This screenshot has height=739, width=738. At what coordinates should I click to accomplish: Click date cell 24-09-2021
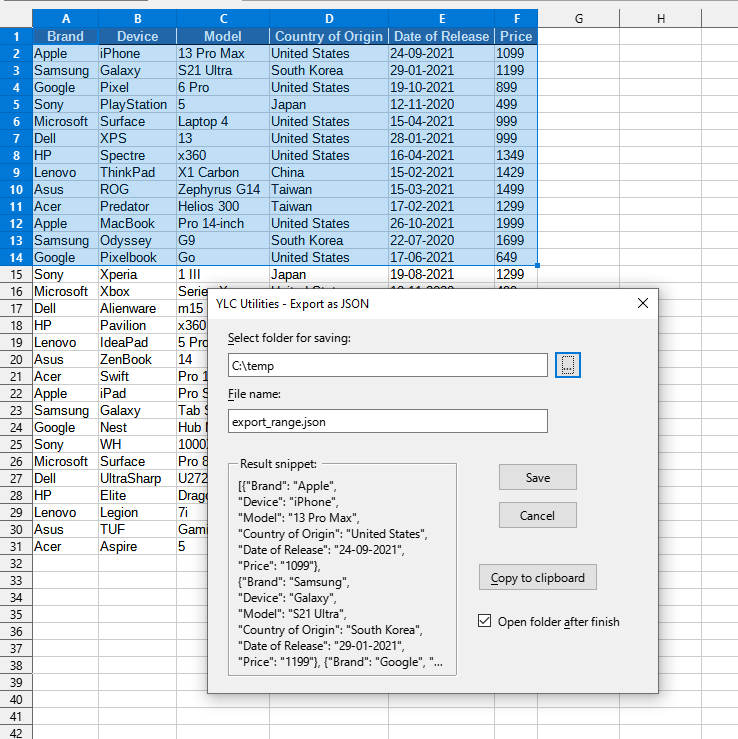[442, 53]
